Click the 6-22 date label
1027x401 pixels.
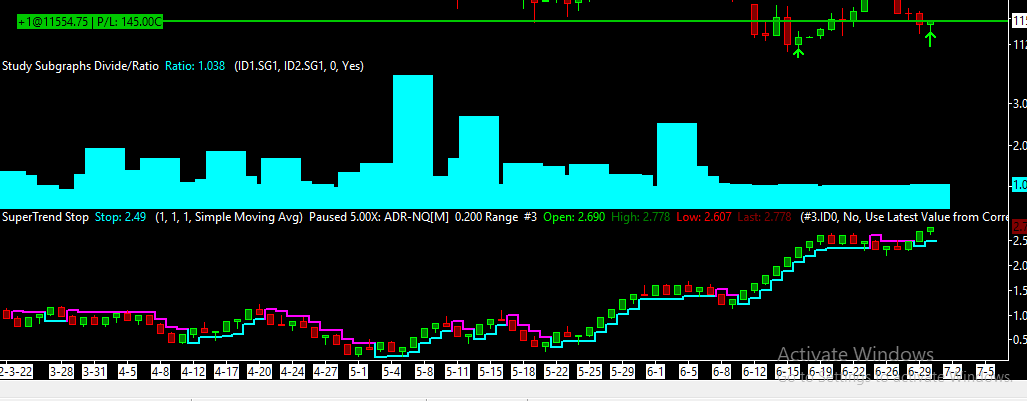853,372
